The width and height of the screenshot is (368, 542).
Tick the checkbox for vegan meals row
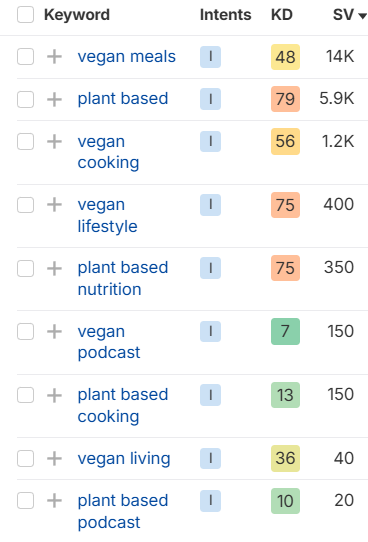[26, 57]
